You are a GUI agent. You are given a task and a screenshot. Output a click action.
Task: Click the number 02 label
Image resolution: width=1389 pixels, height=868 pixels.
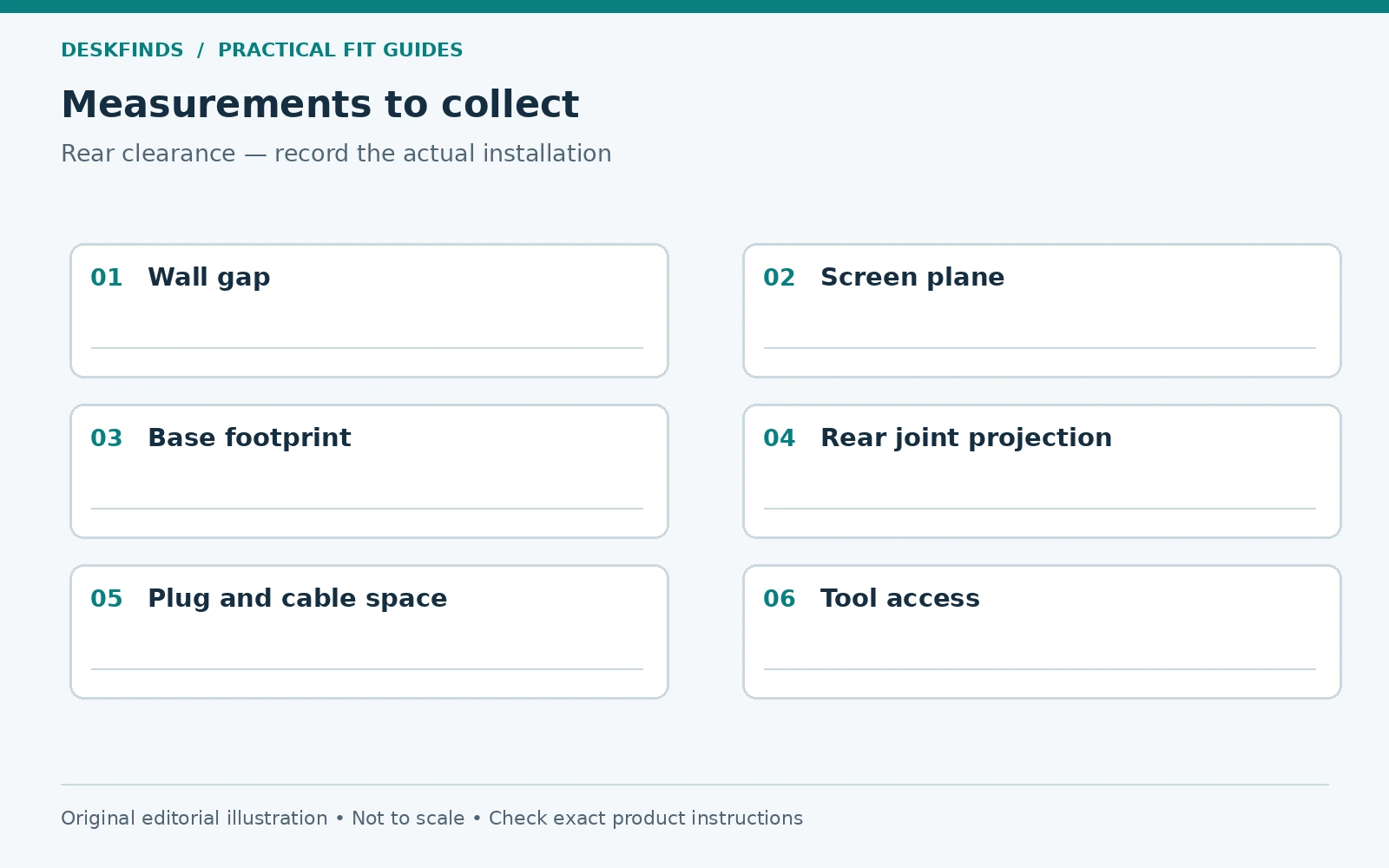point(780,278)
